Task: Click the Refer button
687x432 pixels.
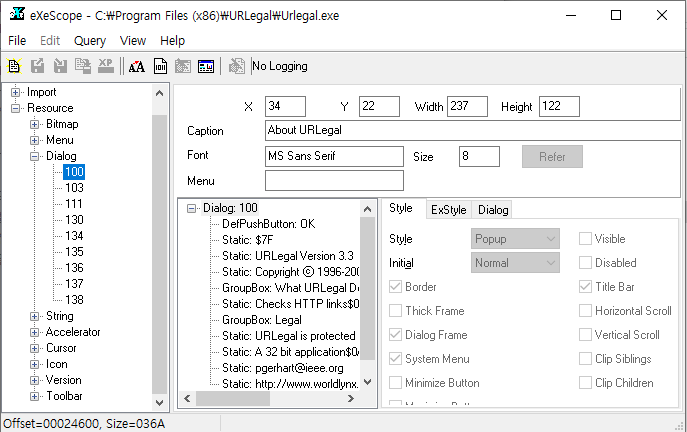Action: coord(552,156)
